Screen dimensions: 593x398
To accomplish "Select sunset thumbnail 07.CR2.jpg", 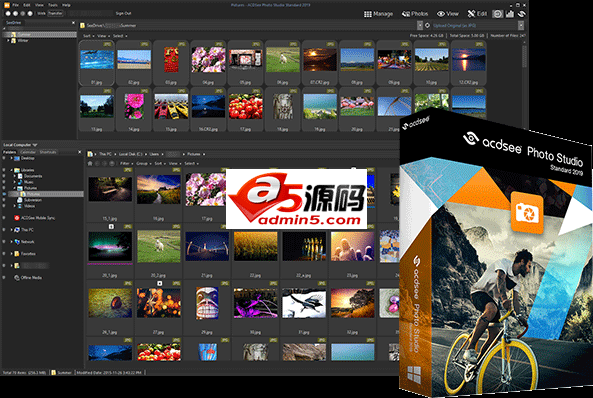I will tap(320, 63).
